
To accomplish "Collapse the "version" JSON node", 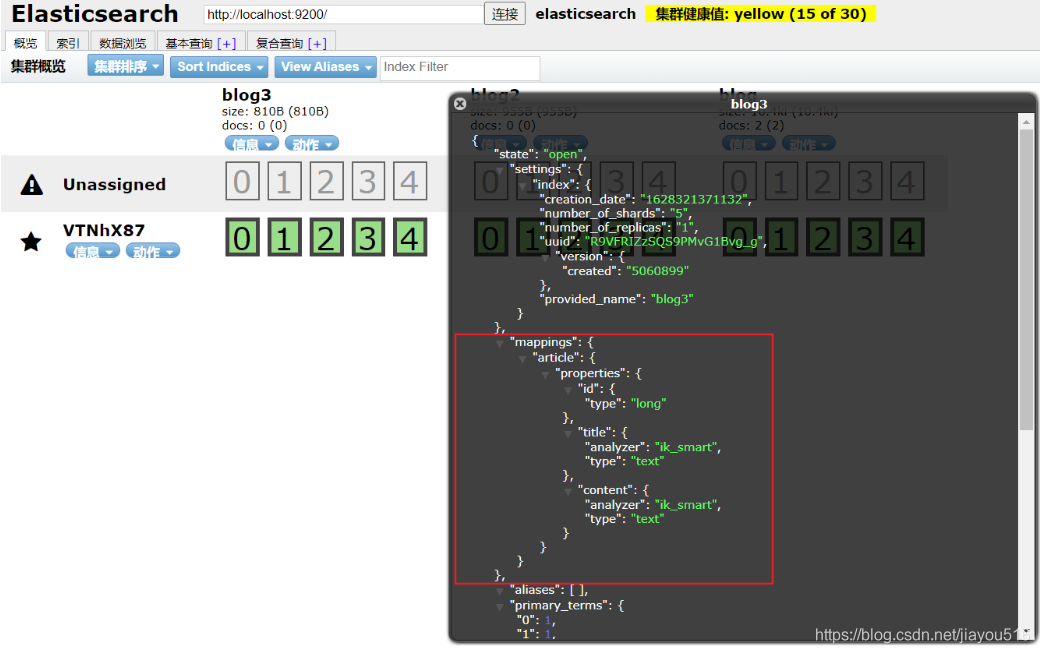I will [545, 257].
